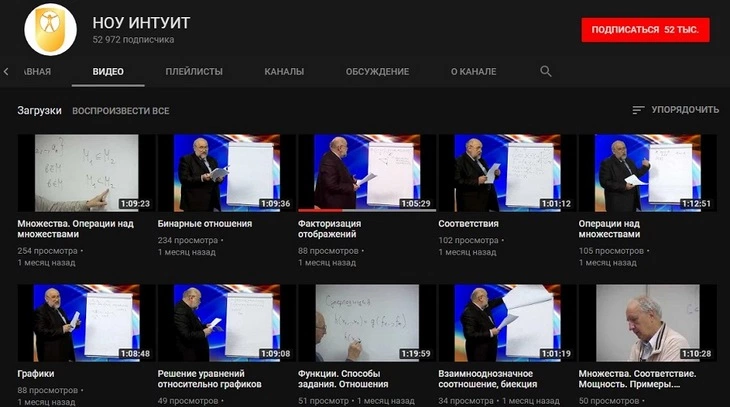
Task: Open the channel search magnifier icon
Action: point(546,71)
